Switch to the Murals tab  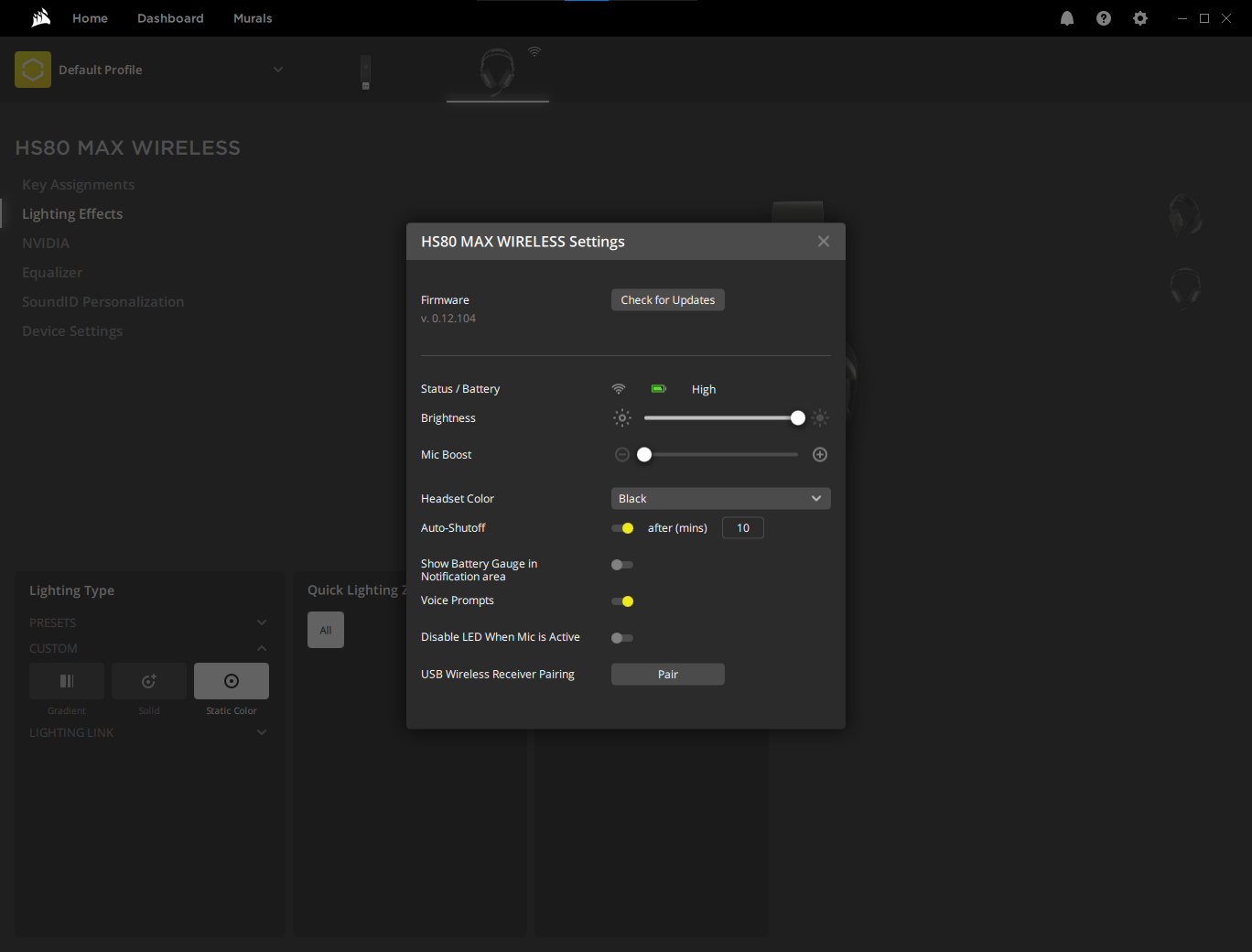(x=253, y=18)
